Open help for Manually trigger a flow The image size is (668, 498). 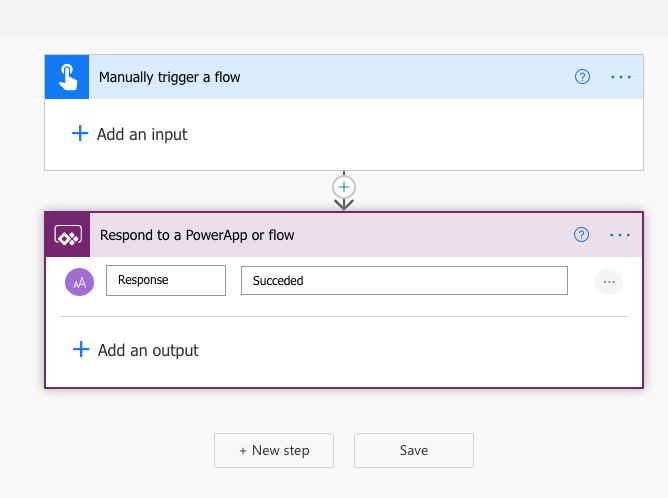pos(583,77)
